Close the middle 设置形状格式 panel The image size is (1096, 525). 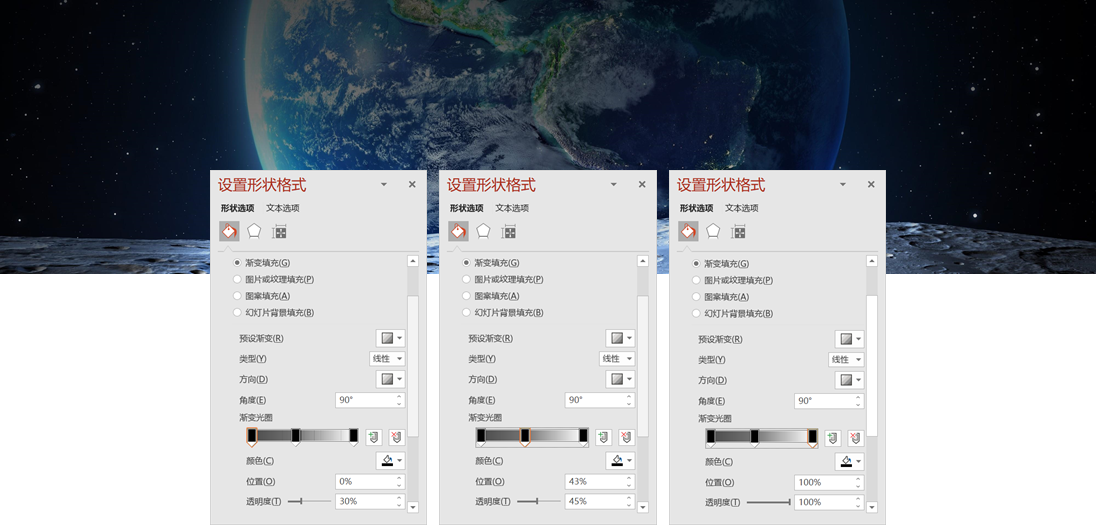[642, 185]
